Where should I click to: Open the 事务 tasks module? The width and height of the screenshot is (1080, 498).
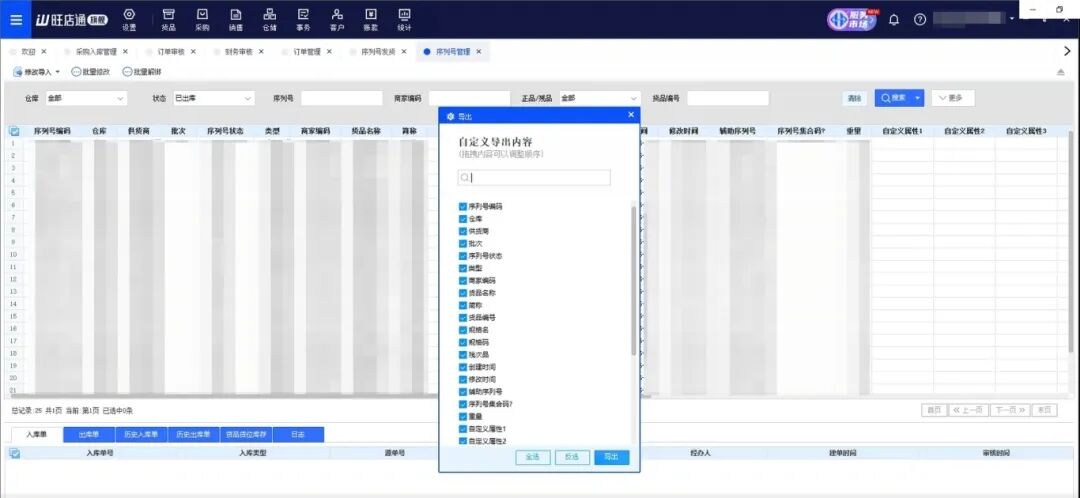click(303, 21)
